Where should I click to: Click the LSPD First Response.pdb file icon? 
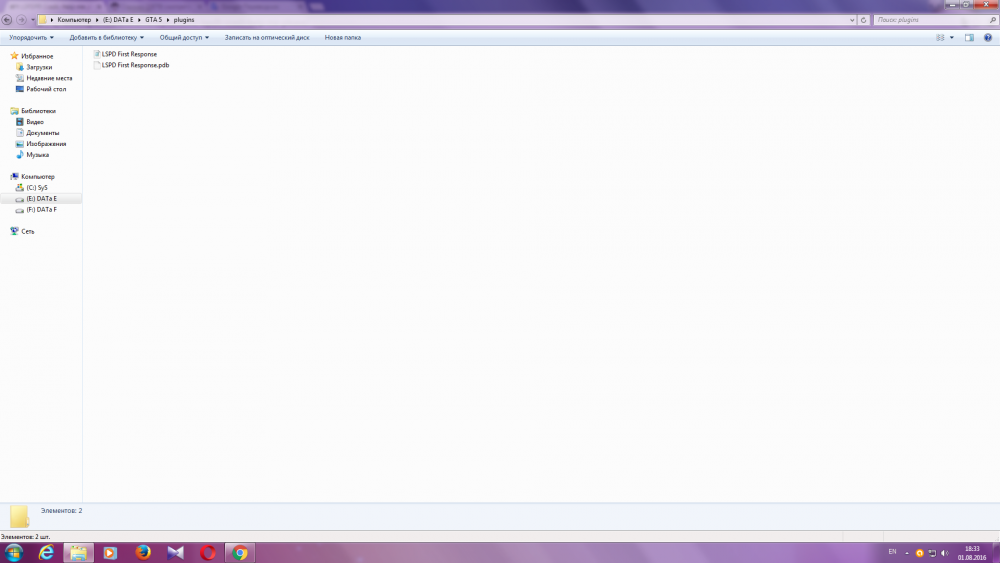[x=97, y=65]
